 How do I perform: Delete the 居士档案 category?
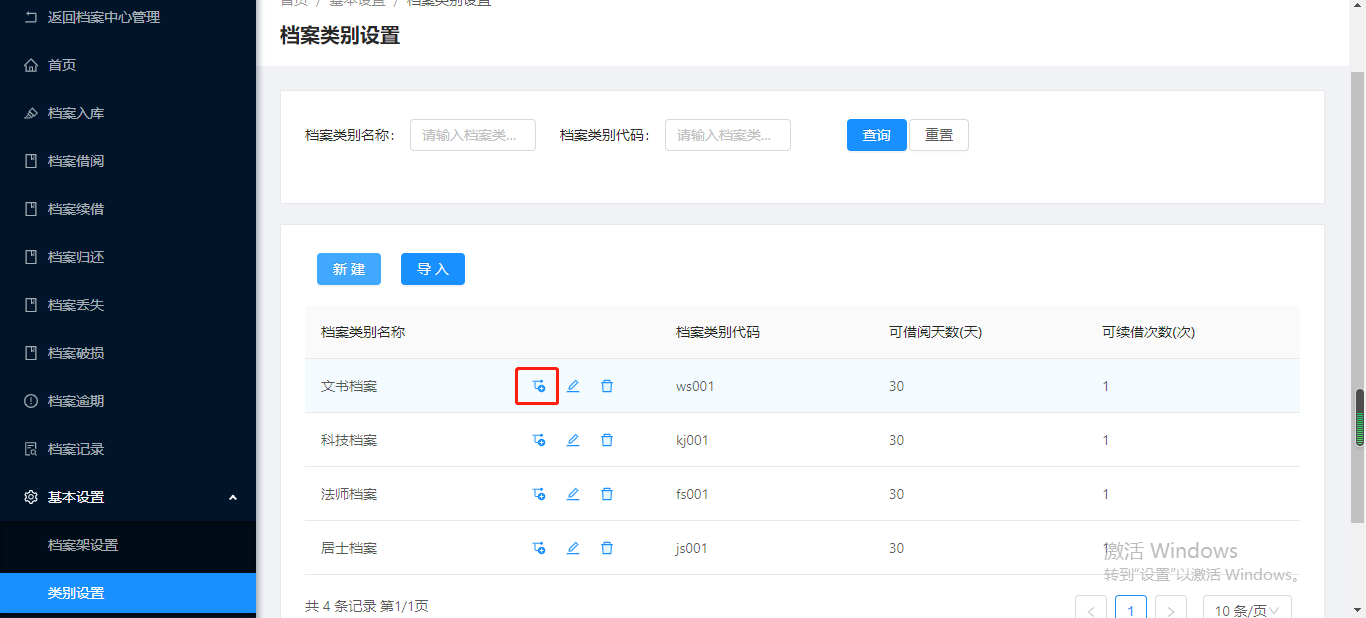point(607,548)
